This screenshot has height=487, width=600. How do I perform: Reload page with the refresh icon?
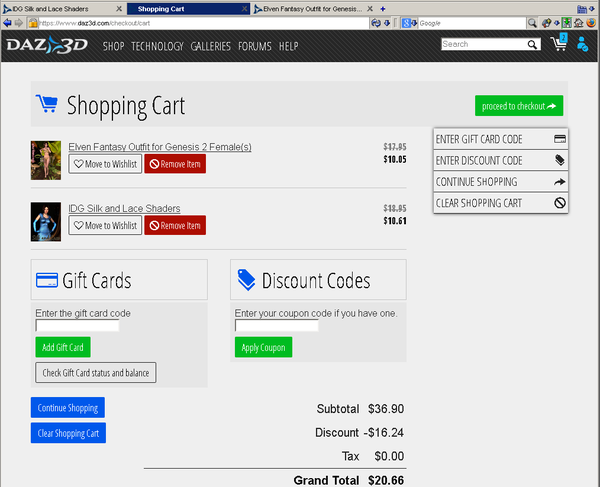pyautogui.click(x=376, y=23)
